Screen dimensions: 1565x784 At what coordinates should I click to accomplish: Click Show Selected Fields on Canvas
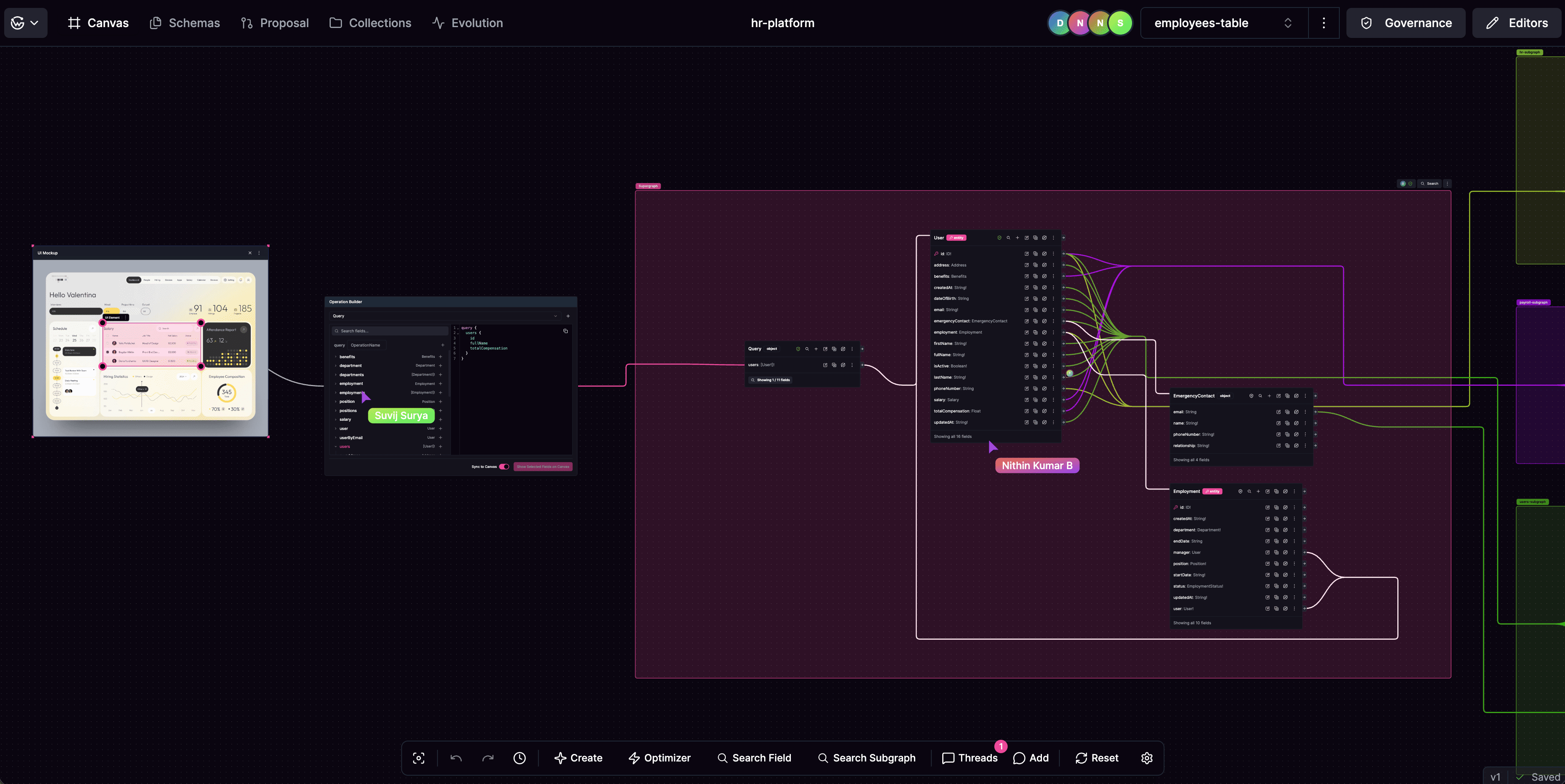tap(543, 466)
